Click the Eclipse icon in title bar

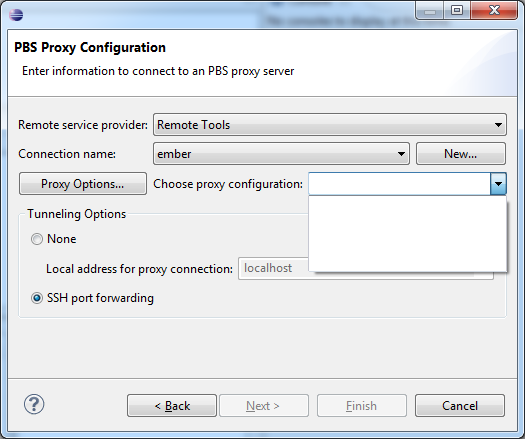pos(16,15)
